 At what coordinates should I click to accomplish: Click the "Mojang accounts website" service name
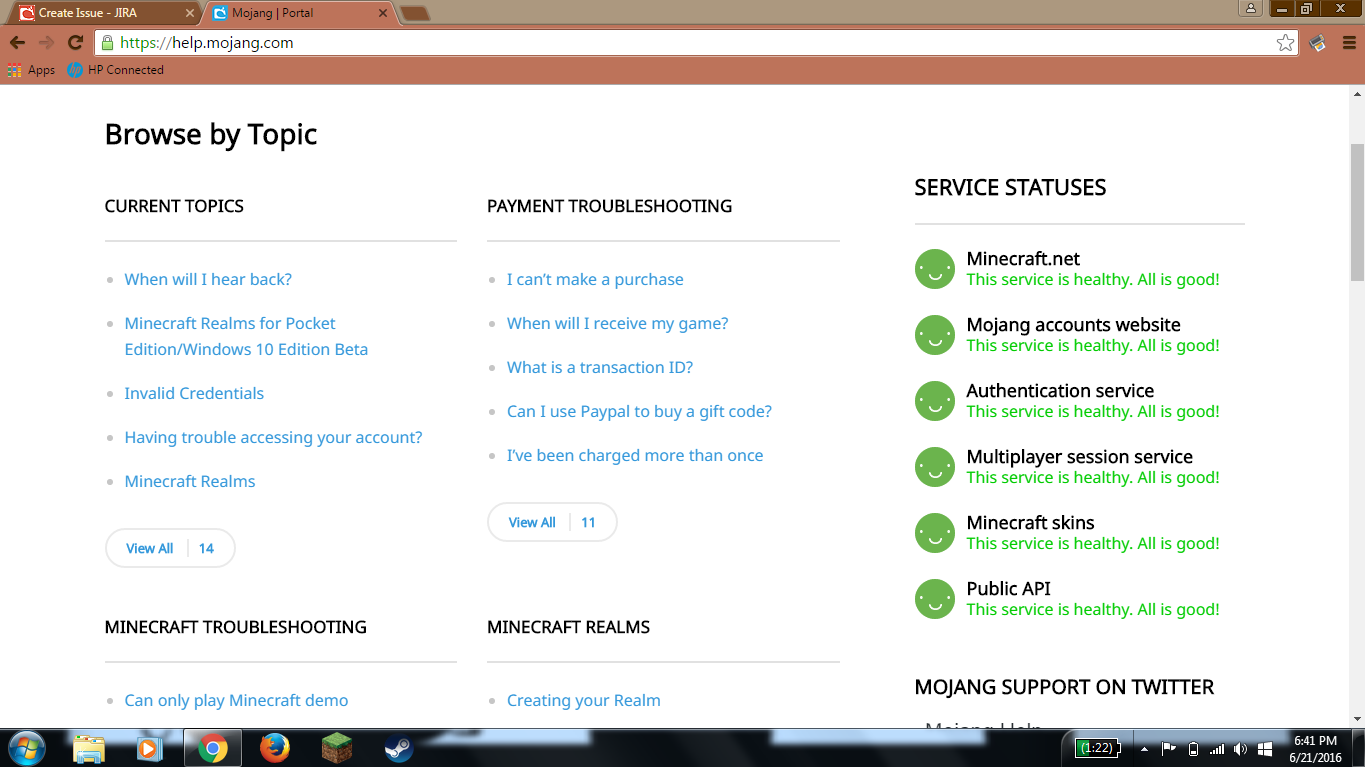point(1073,325)
